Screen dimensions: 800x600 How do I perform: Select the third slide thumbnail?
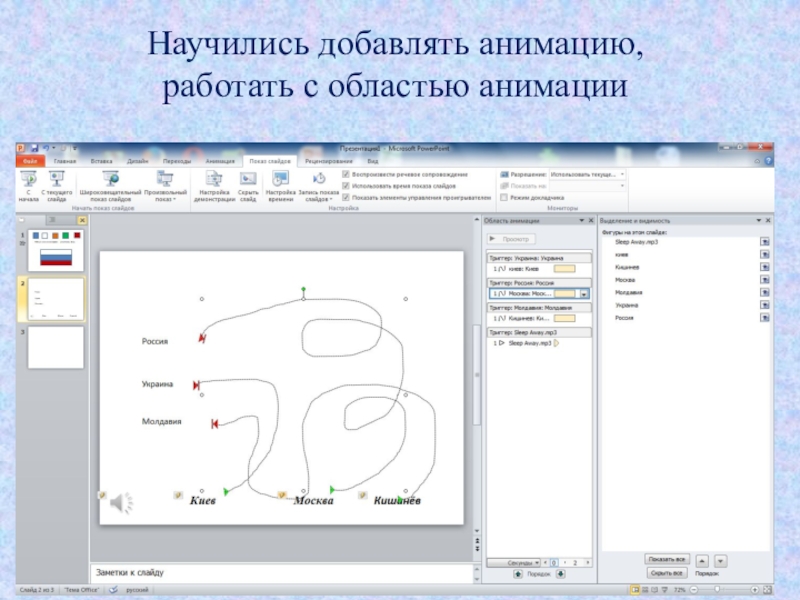55,347
